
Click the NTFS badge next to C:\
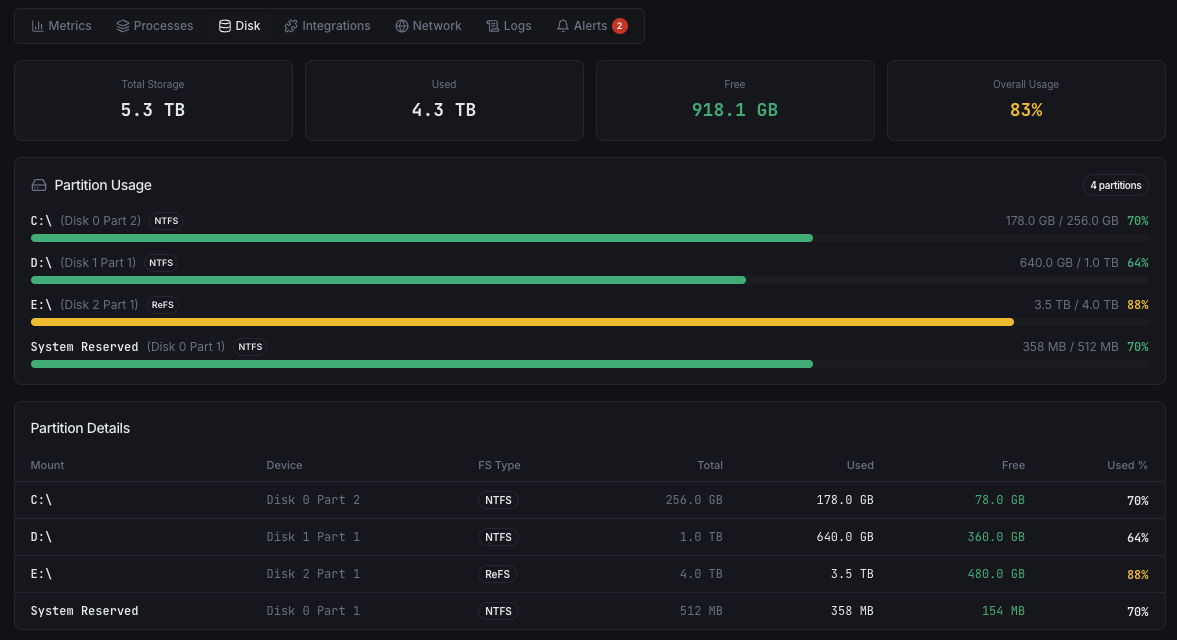point(165,221)
